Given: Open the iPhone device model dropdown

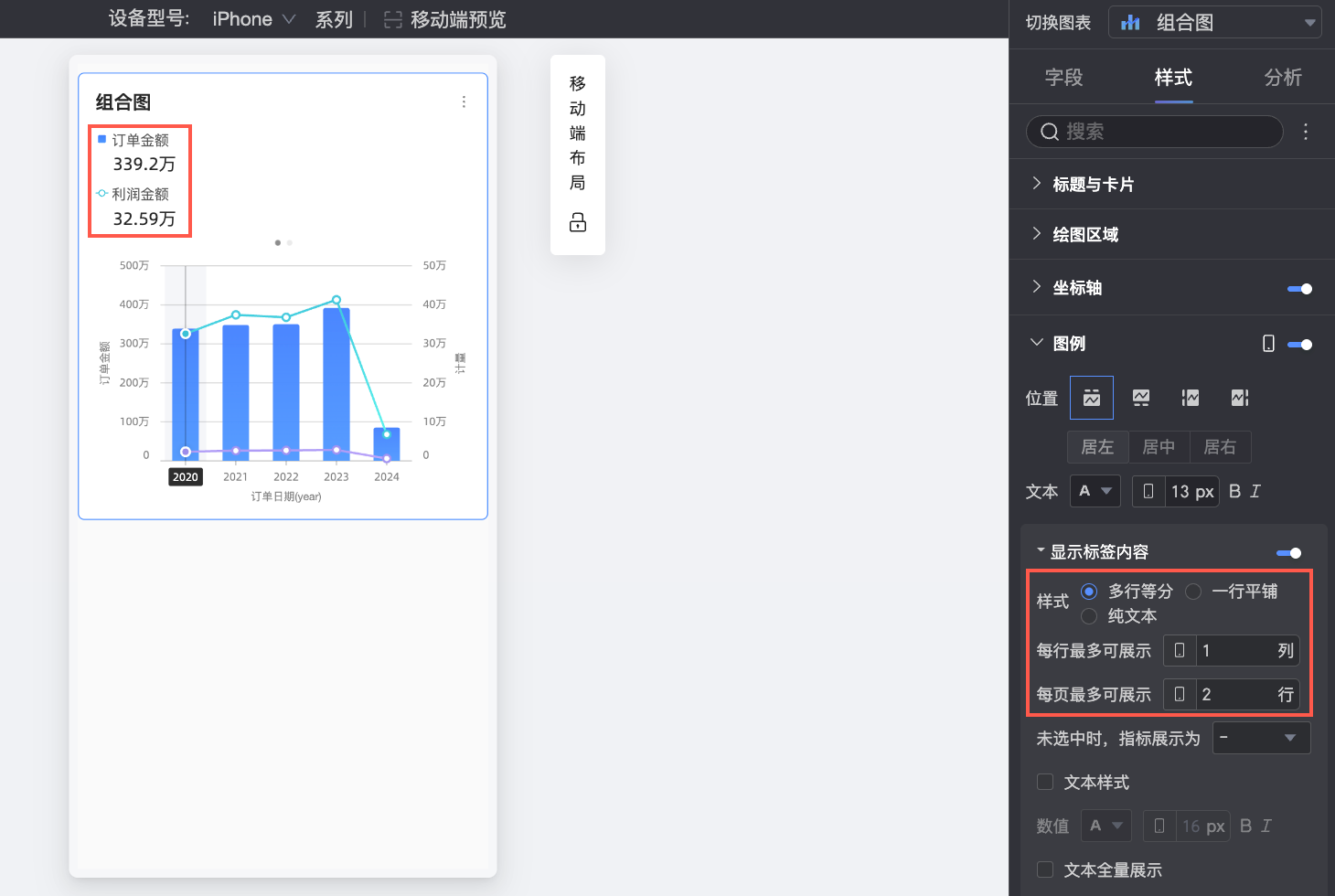Looking at the screenshot, I should click(253, 19).
